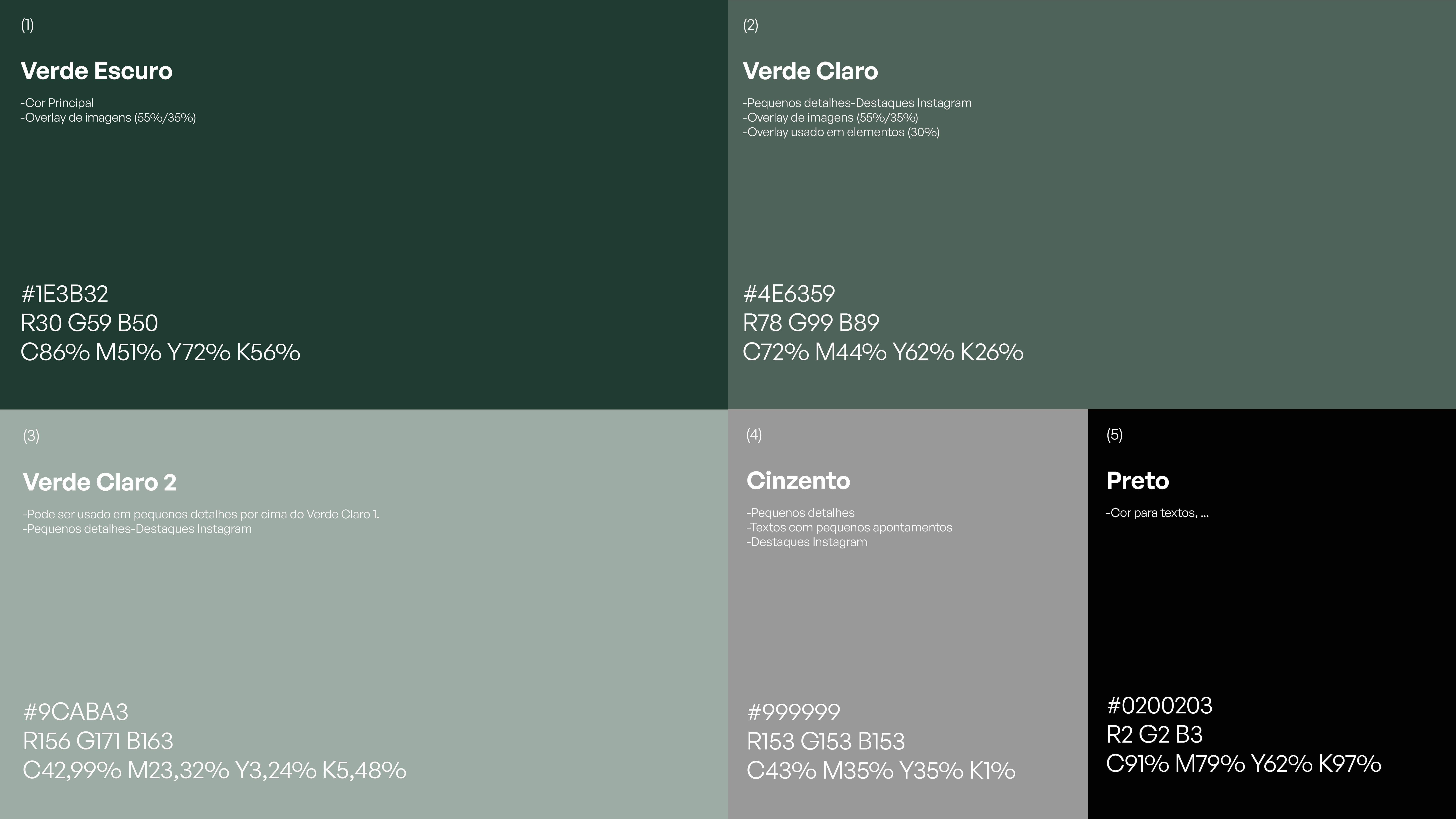The width and height of the screenshot is (1456, 819).
Task: Click the C86% M51% Y72% K56% text
Action: pos(160,352)
